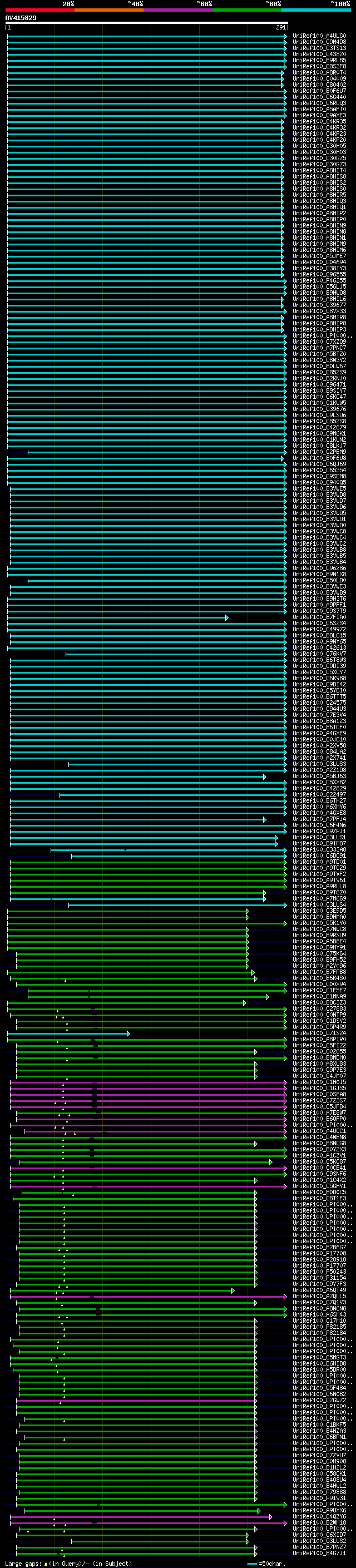The image size is (356, 1568).
Task: Open hit UniRef100_A4ULG0
Action: 319,36
